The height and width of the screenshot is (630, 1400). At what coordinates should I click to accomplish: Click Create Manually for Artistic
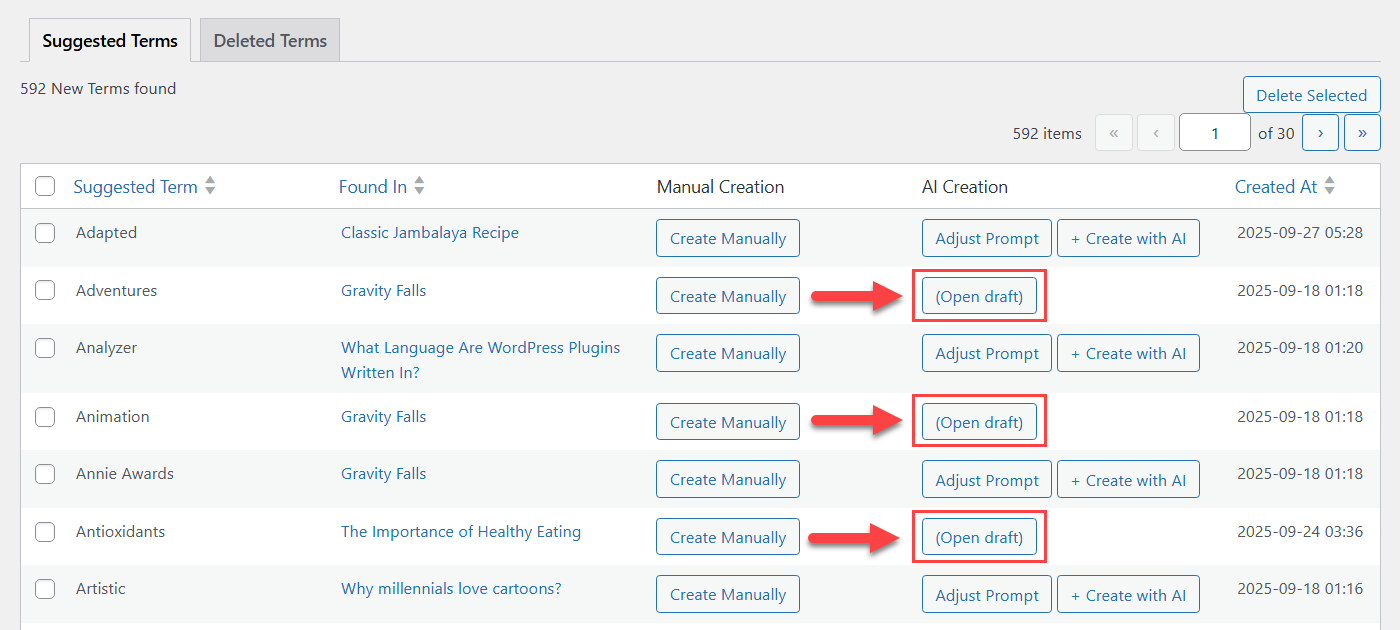tap(728, 594)
